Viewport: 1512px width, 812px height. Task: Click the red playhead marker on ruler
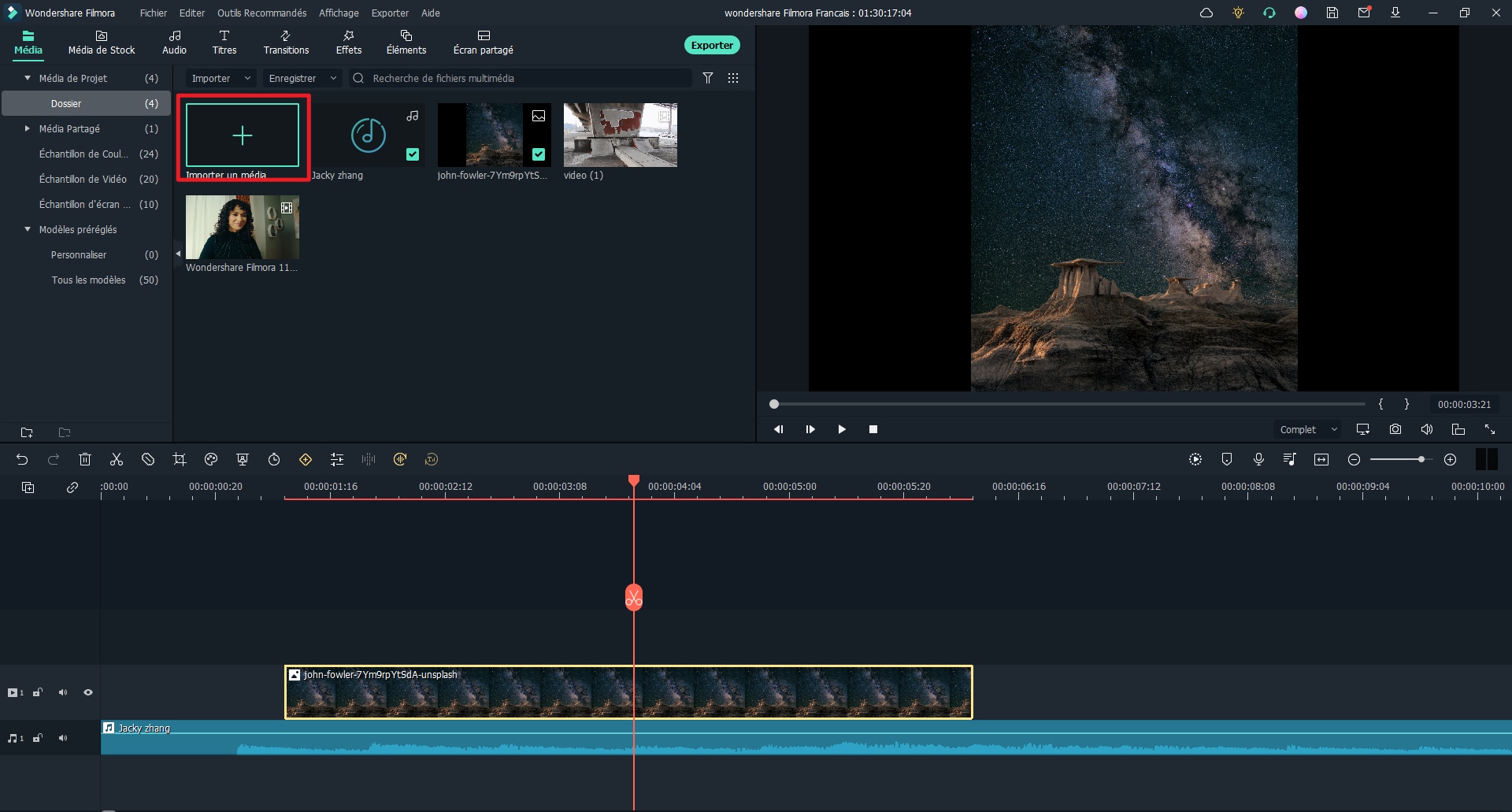click(634, 480)
